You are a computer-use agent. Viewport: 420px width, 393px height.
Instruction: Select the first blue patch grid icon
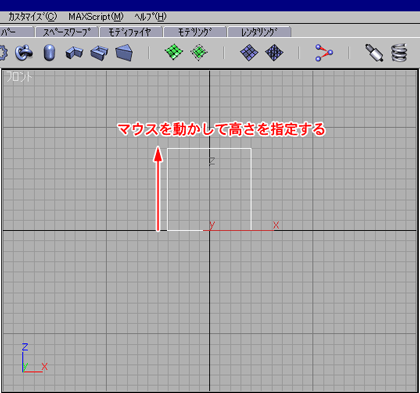click(x=249, y=53)
